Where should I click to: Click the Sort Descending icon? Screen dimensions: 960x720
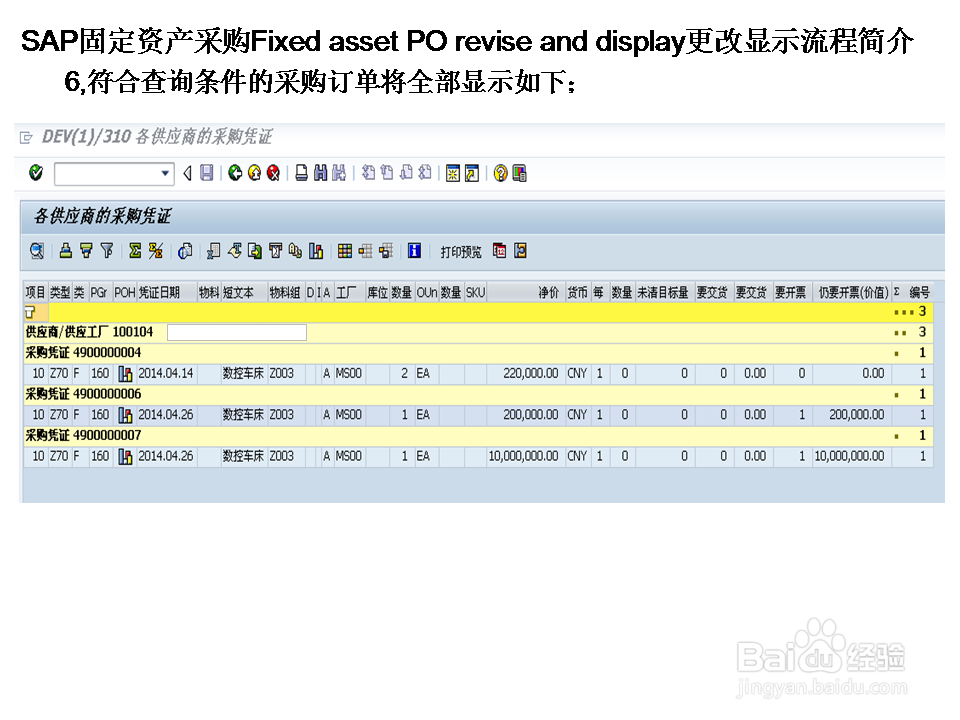(x=86, y=251)
